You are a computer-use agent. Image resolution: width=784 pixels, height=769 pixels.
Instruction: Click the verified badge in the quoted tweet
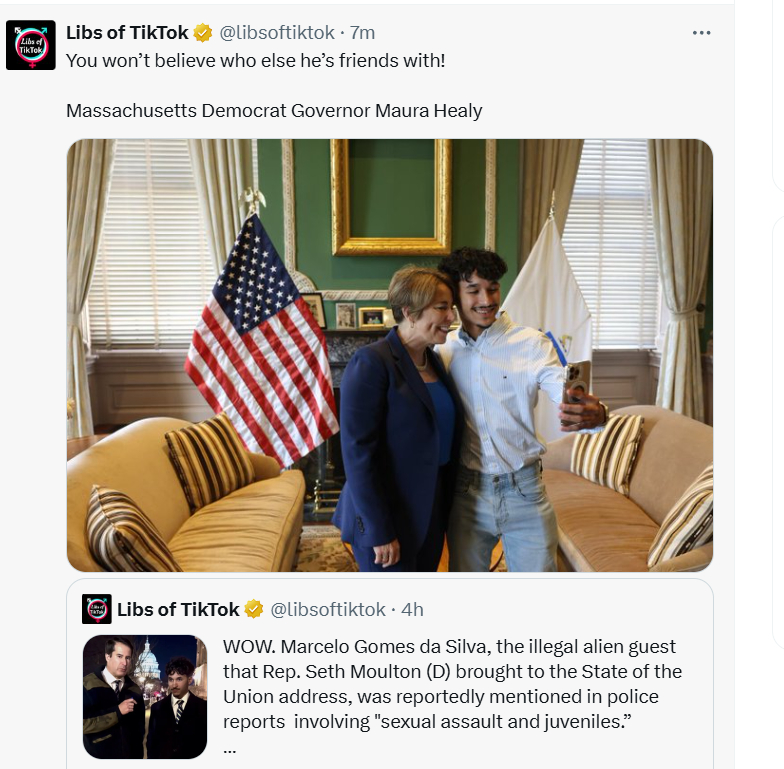click(x=254, y=609)
